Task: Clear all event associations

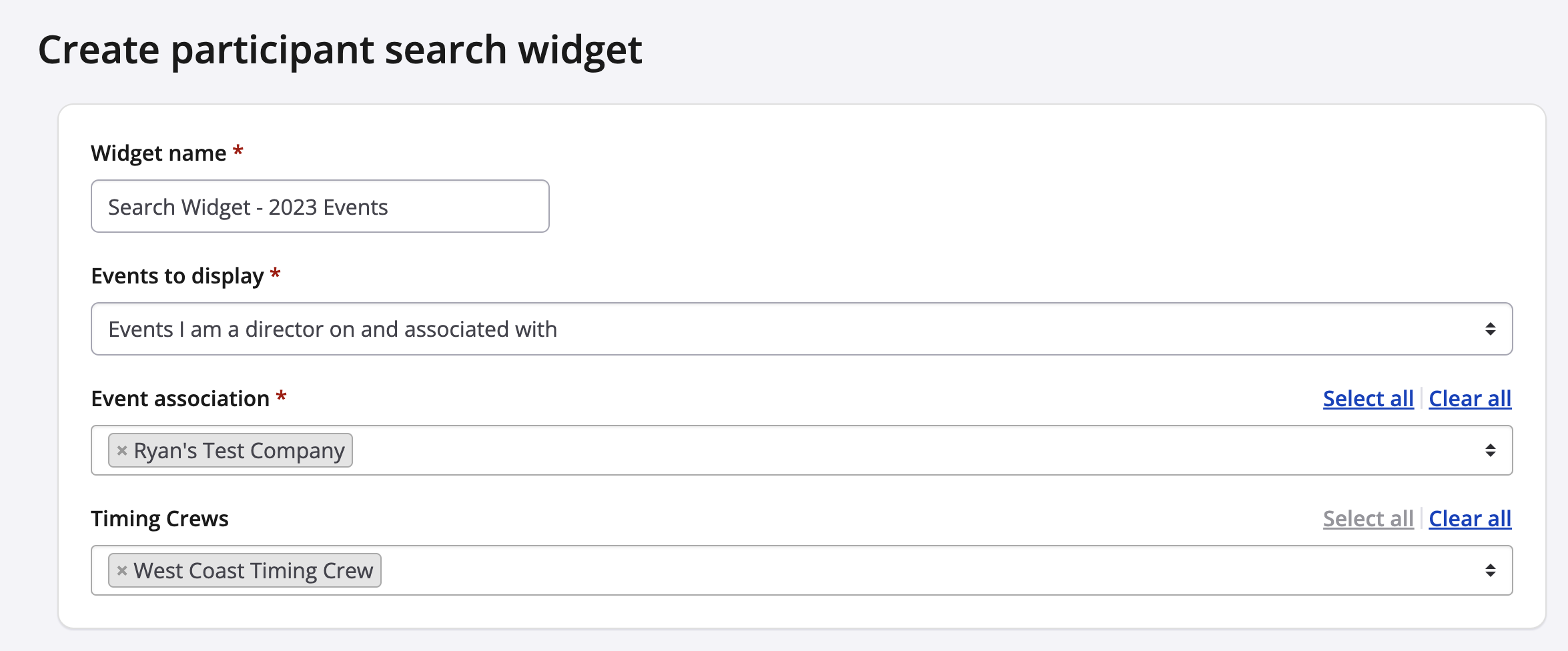Action: pyautogui.click(x=1470, y=399)
